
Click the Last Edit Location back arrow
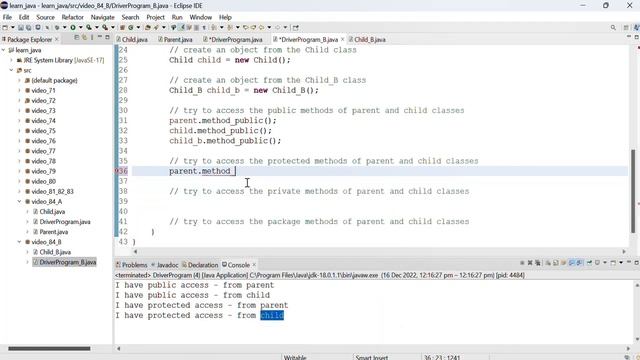point(245,27)
